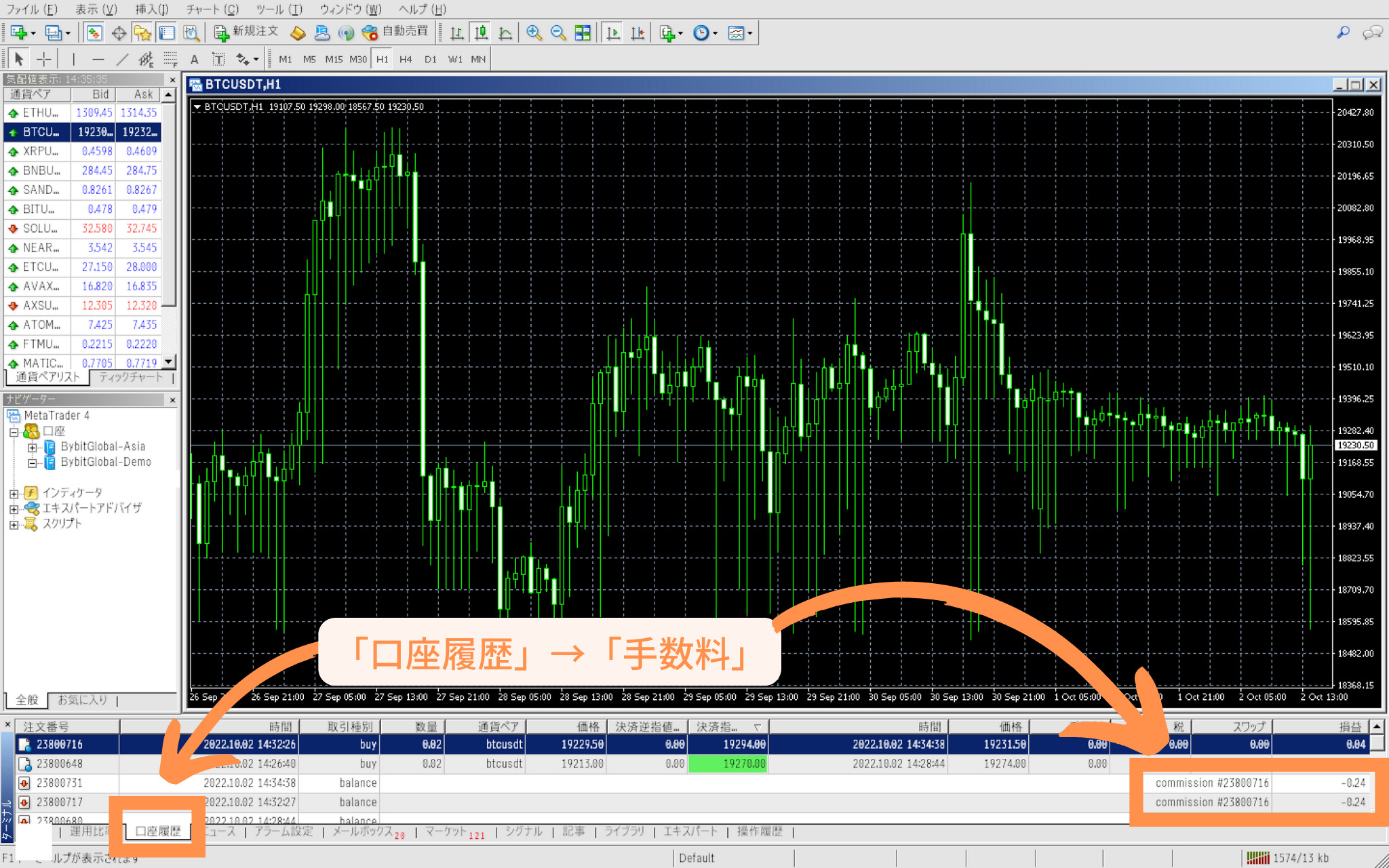Expand the BybitGlobal-Asia account node
1389x868 pixels.
[x=32, y=447]
